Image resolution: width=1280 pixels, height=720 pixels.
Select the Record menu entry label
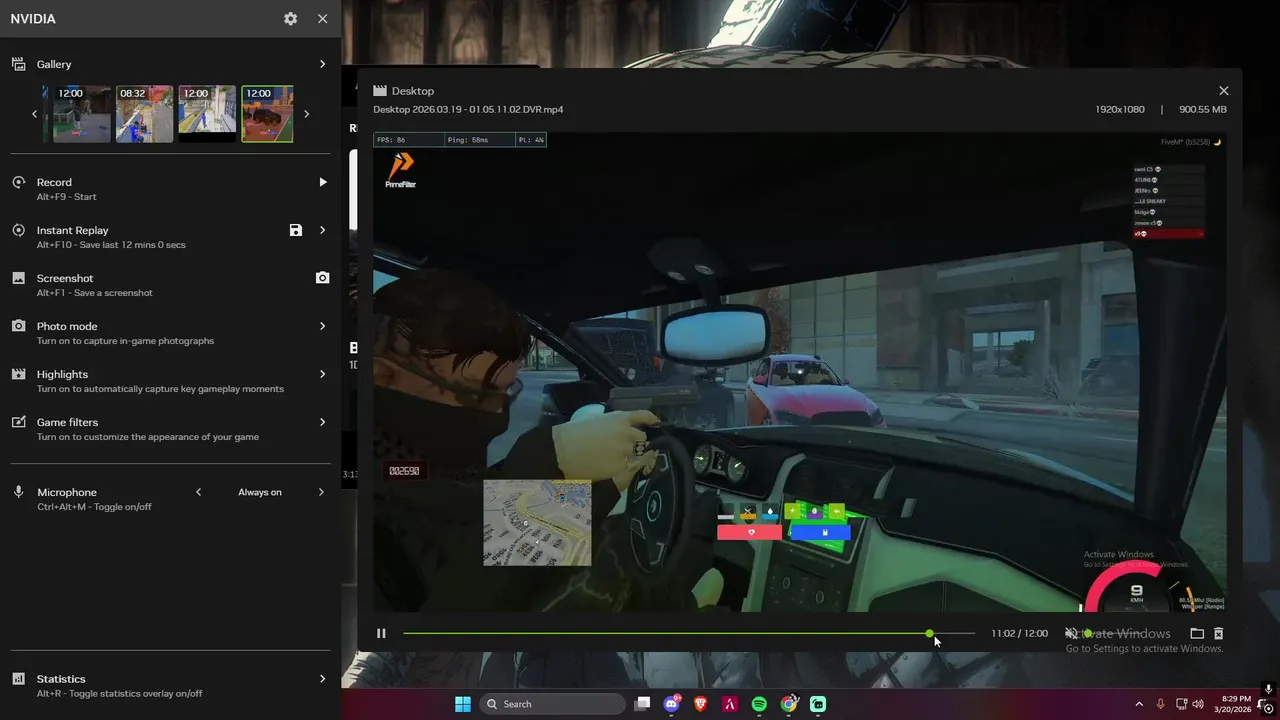pyautogui.click(x=54, y=182)
